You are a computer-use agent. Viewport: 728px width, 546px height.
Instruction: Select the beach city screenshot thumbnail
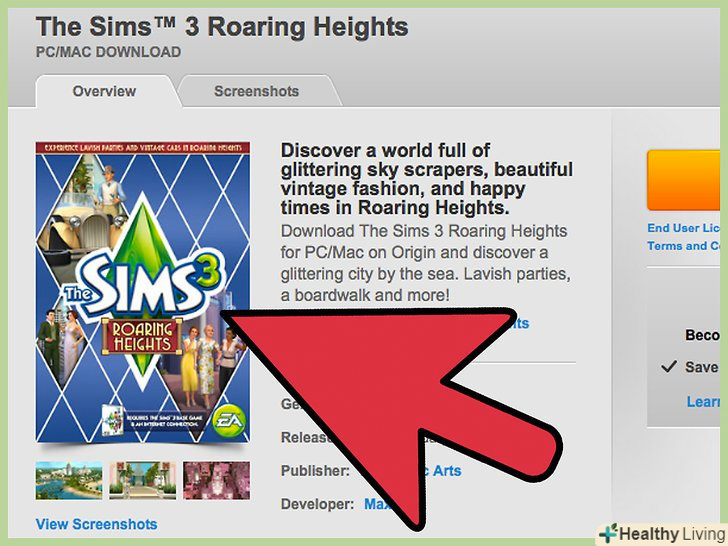pyautogui.click(x=69, y=481)
